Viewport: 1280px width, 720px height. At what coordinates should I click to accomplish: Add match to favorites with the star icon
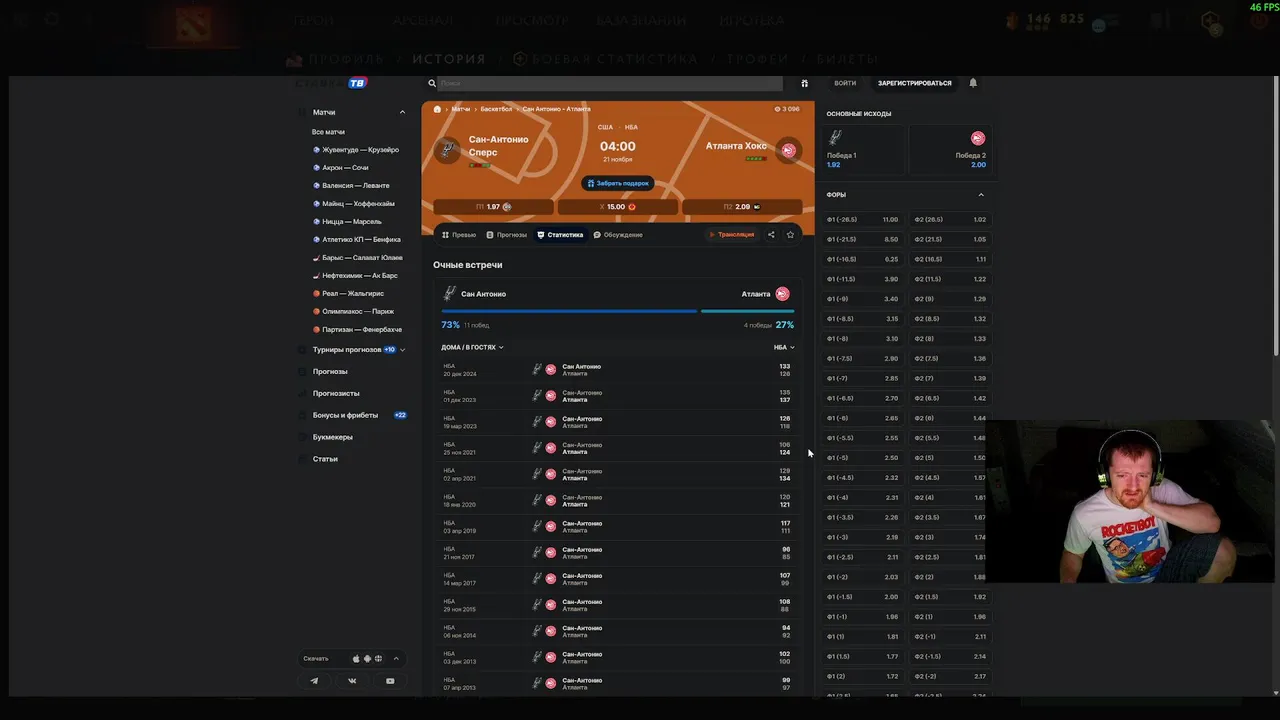(790, 235)
